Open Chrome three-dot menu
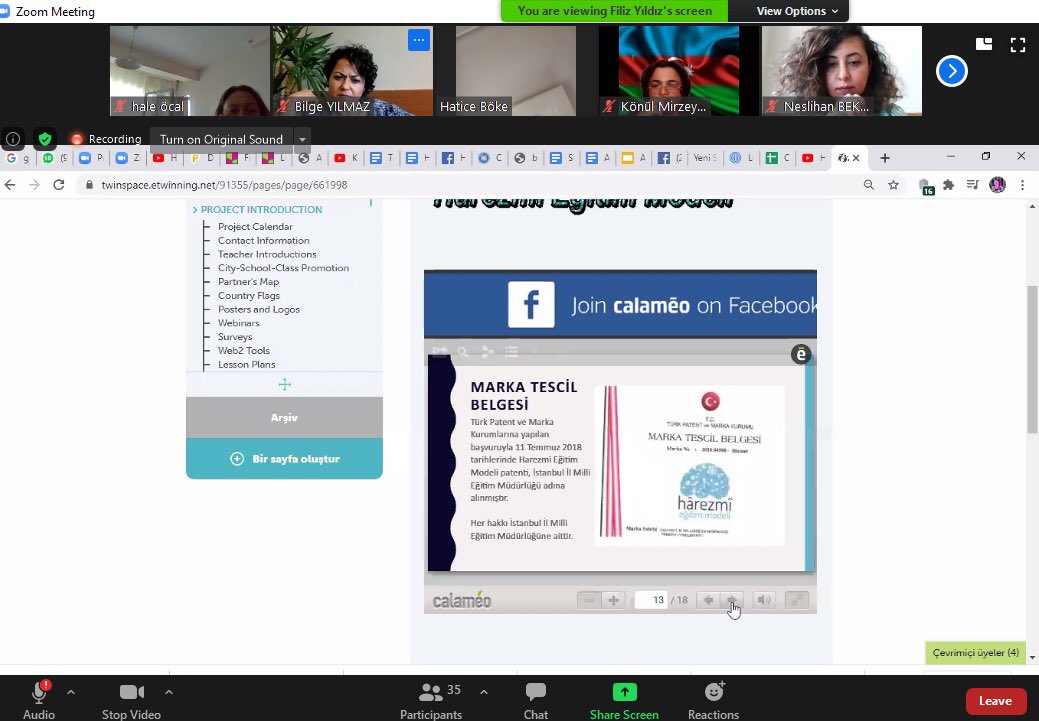The height and width of the screenshot is (721, 1039). [1023, 185]
